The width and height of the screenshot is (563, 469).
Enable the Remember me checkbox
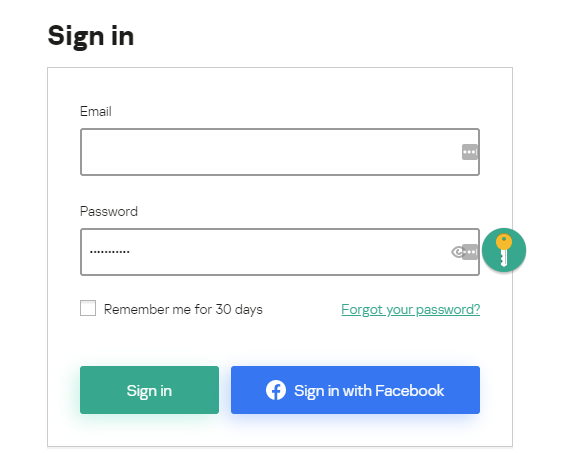tap(88, 308)
